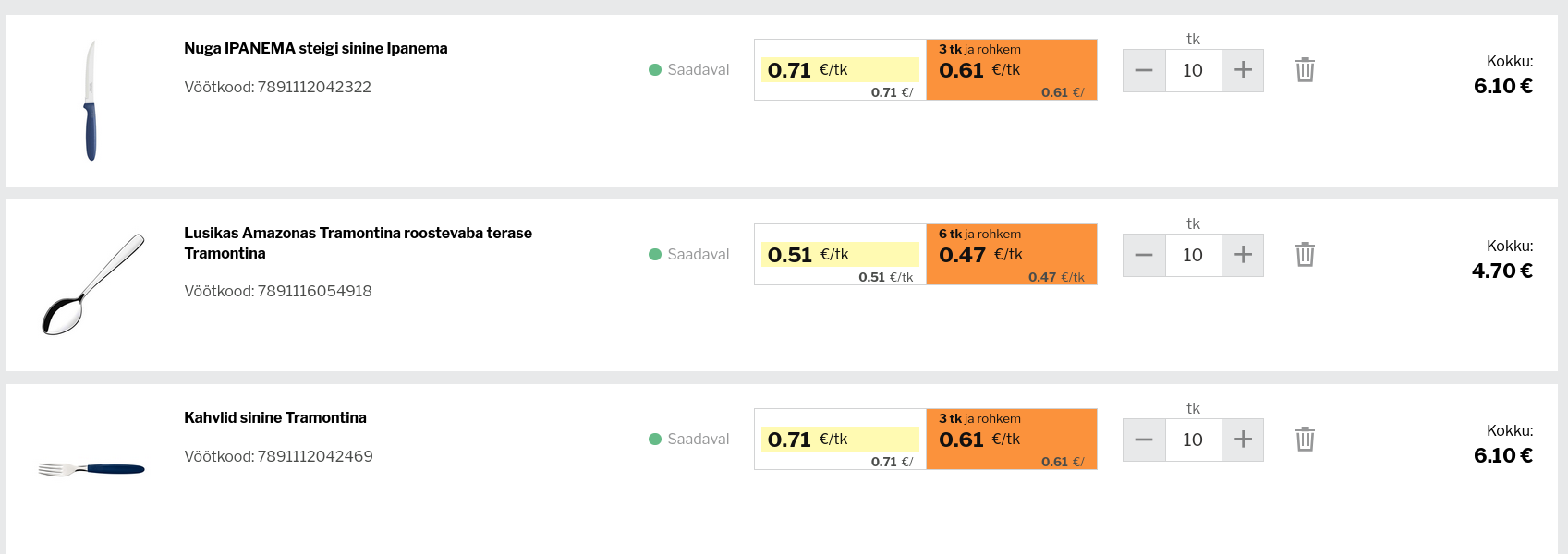Image resolution: width=1568 pixels, height=554 pixels.
Task: Click quantity field for Lusikas Amazonas spoon
Action: [1193, 255]
